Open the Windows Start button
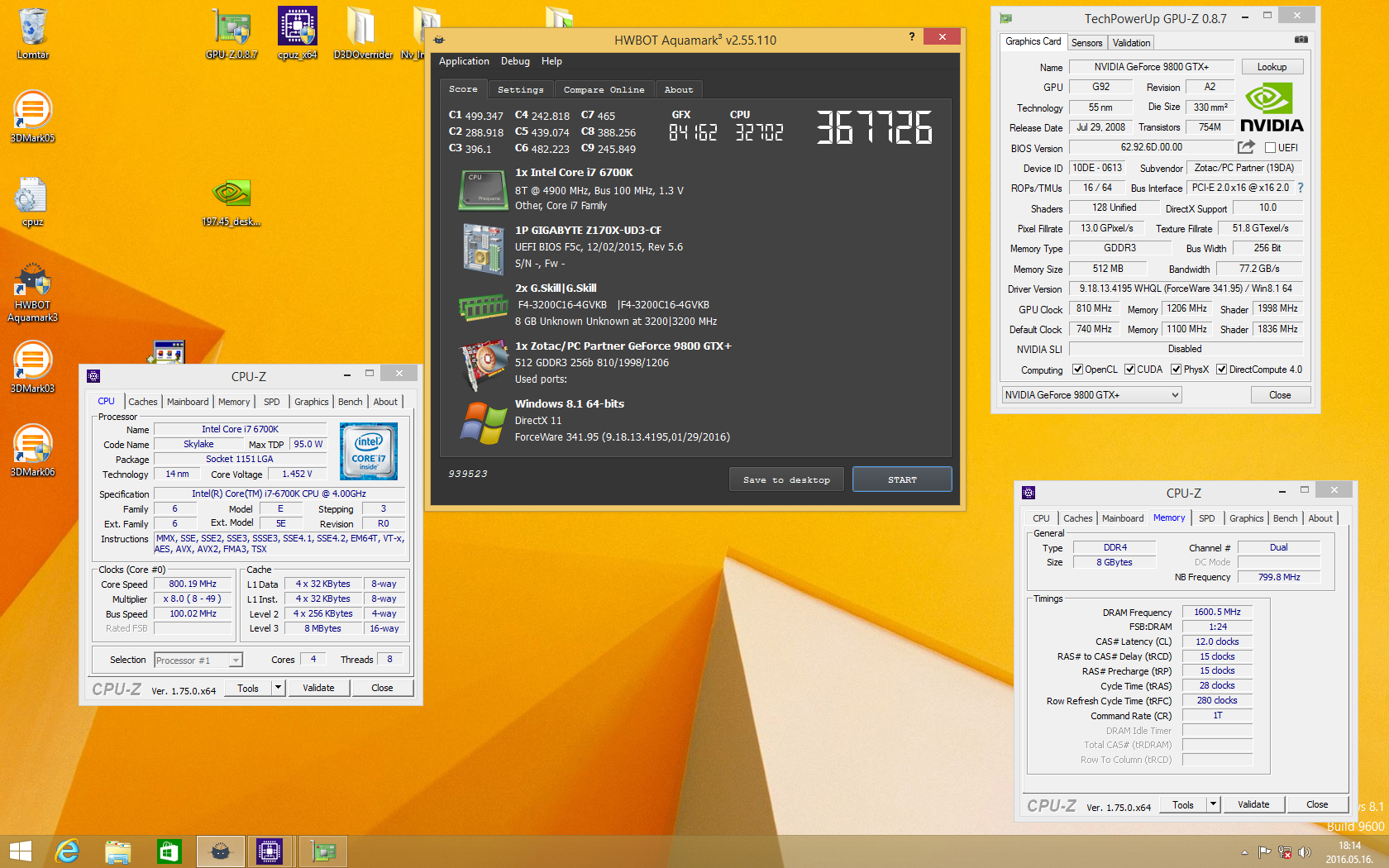 tap(21, 851)
